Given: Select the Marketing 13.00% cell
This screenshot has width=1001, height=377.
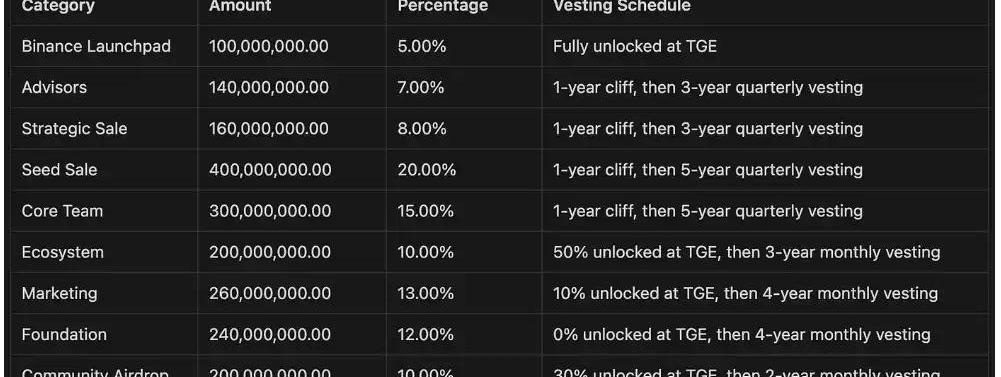Looking at the screenshot, I should 425,293.
